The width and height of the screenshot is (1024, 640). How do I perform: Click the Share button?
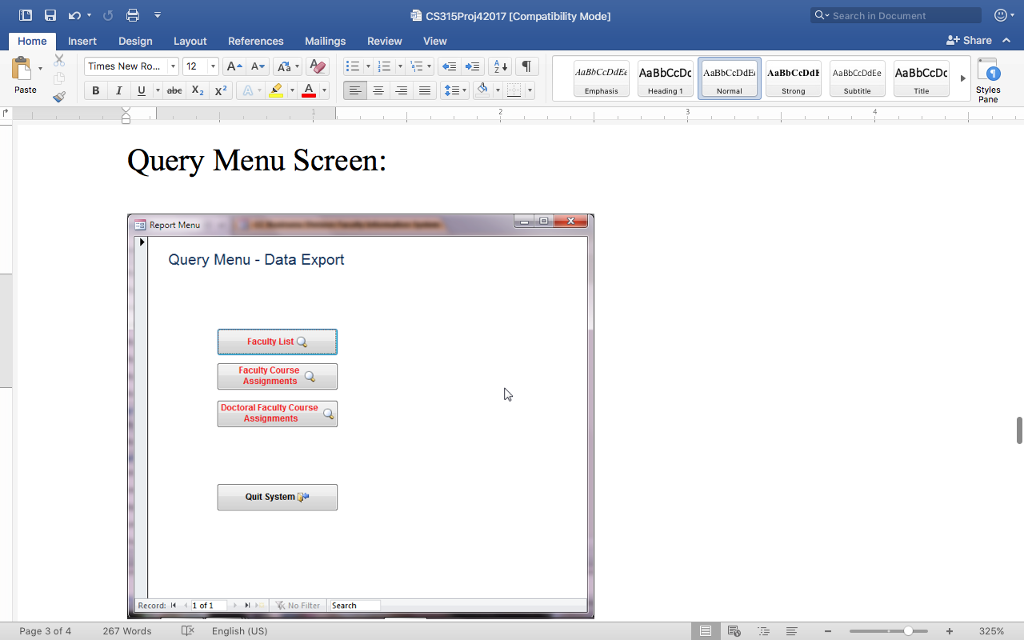tap(969, 40)
